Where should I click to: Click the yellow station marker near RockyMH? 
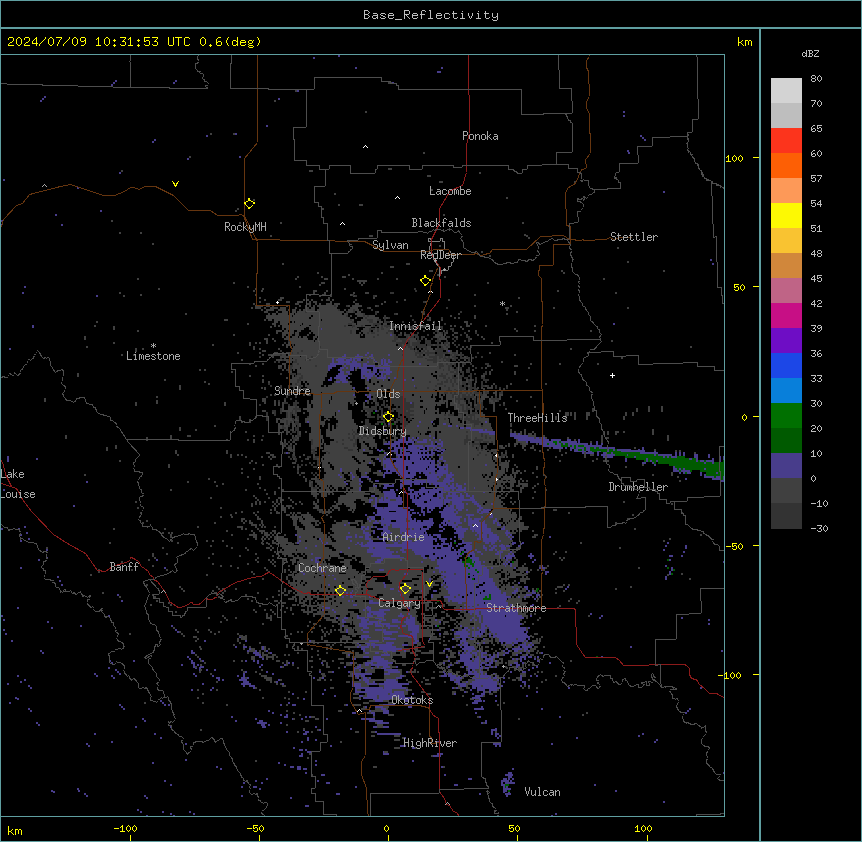click(x=250, y=203)
